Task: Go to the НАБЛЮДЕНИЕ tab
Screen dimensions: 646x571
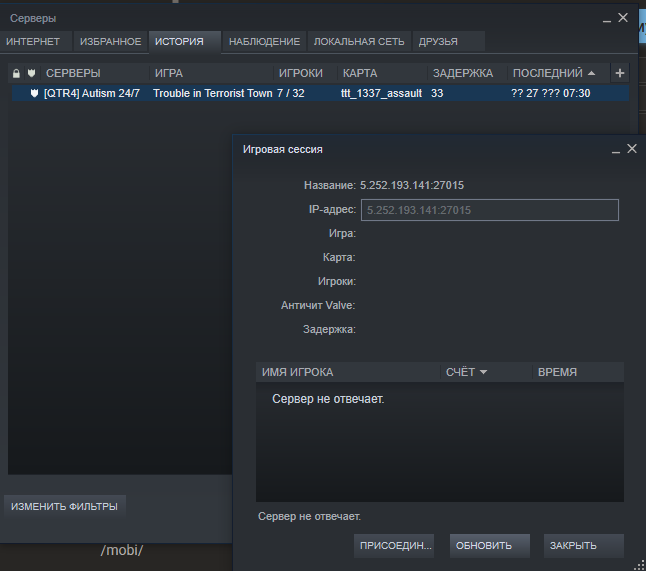Action: coord(264,42)
